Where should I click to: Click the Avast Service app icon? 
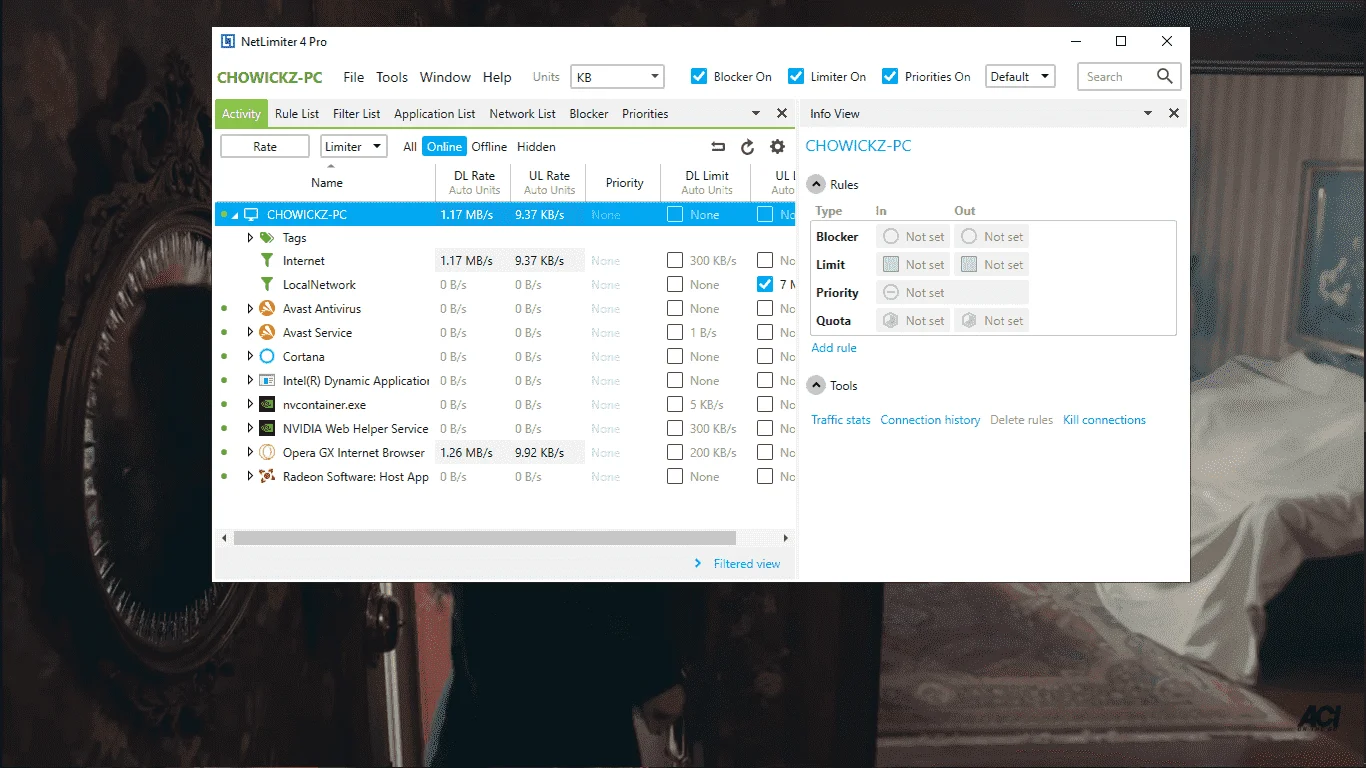[267, 333]
